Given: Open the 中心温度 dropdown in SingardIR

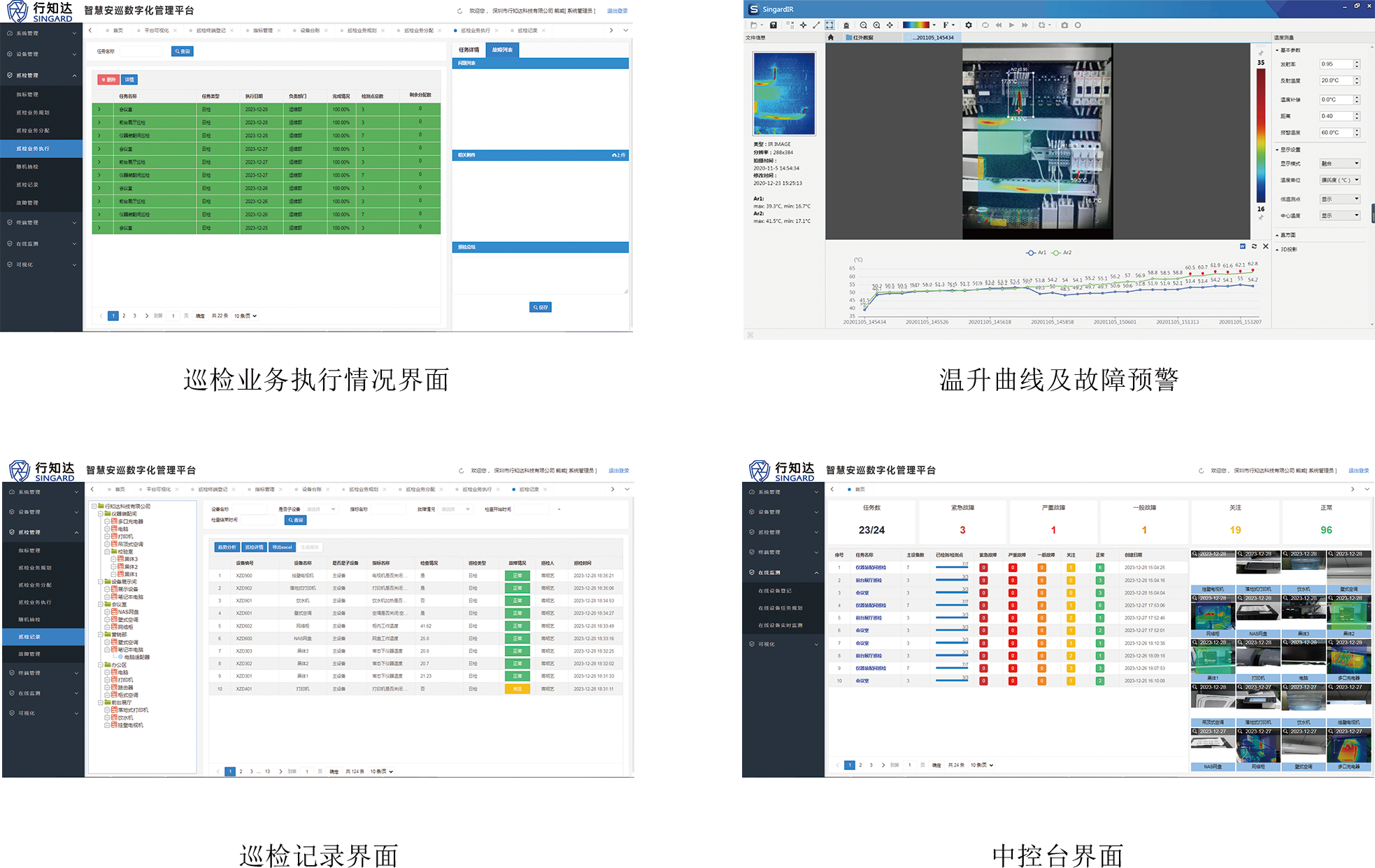Looking at the screenshot, I should coord(1339,215).
